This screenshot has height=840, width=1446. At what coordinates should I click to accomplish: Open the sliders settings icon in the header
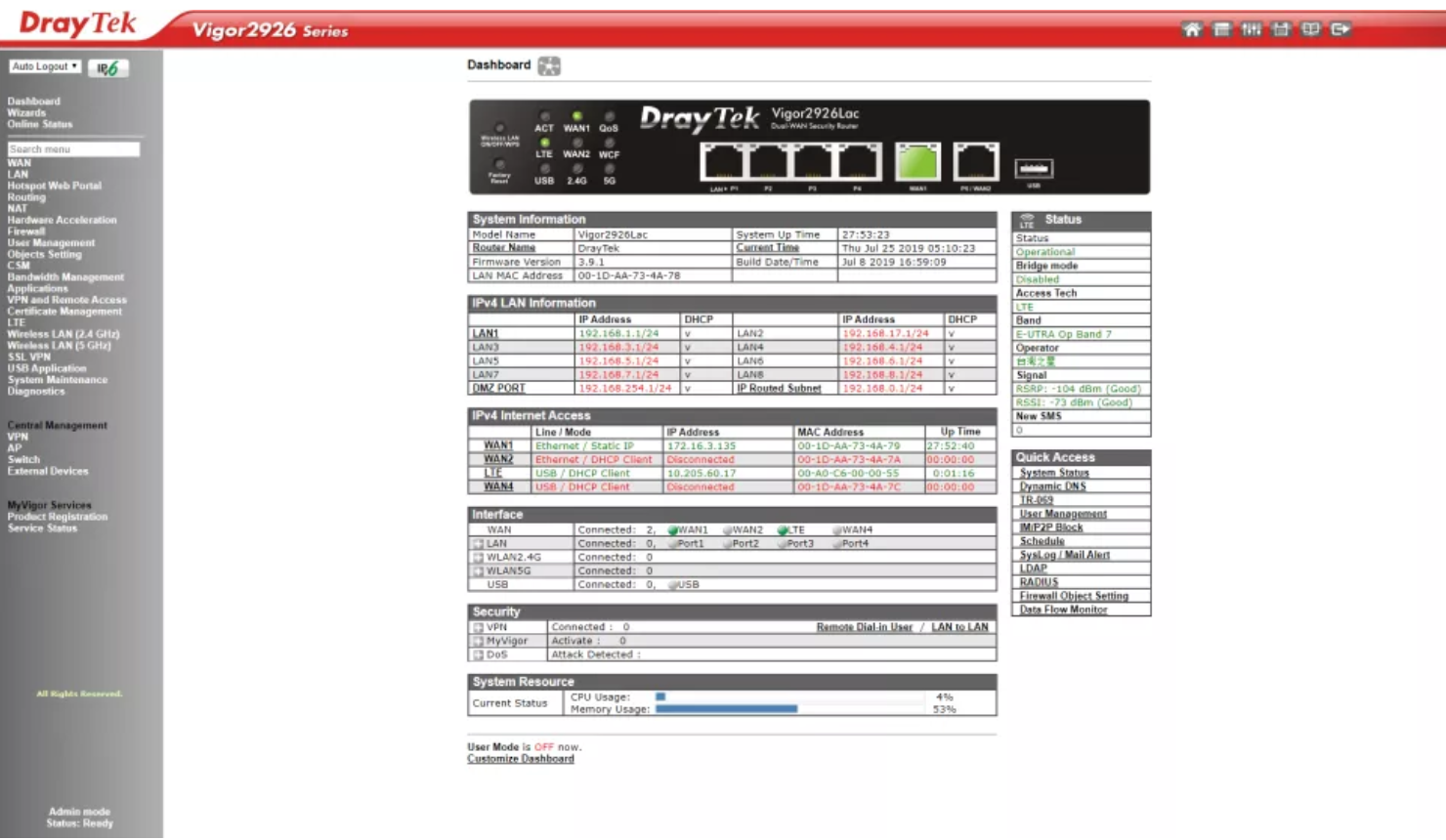[x=1252, y=29]
